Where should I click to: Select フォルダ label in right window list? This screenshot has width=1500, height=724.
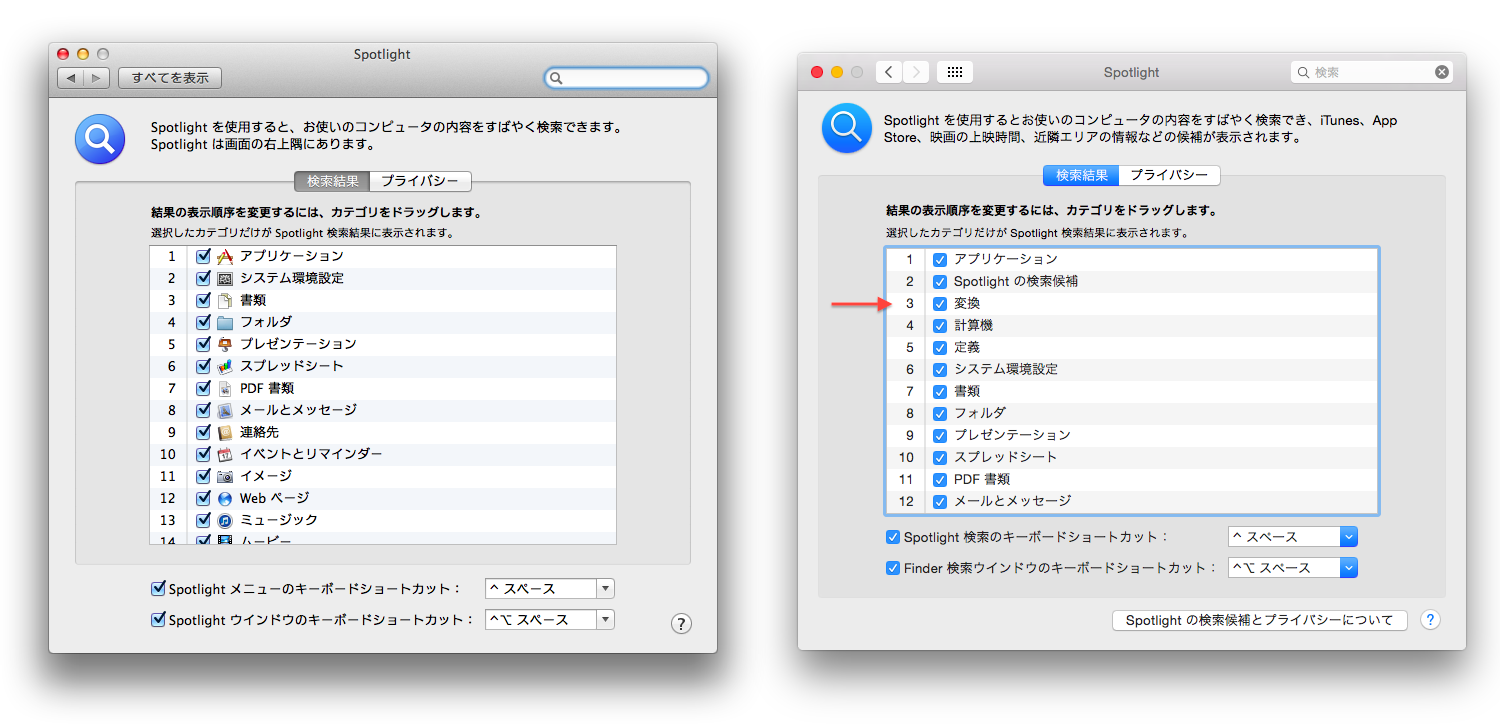point(980,414)
